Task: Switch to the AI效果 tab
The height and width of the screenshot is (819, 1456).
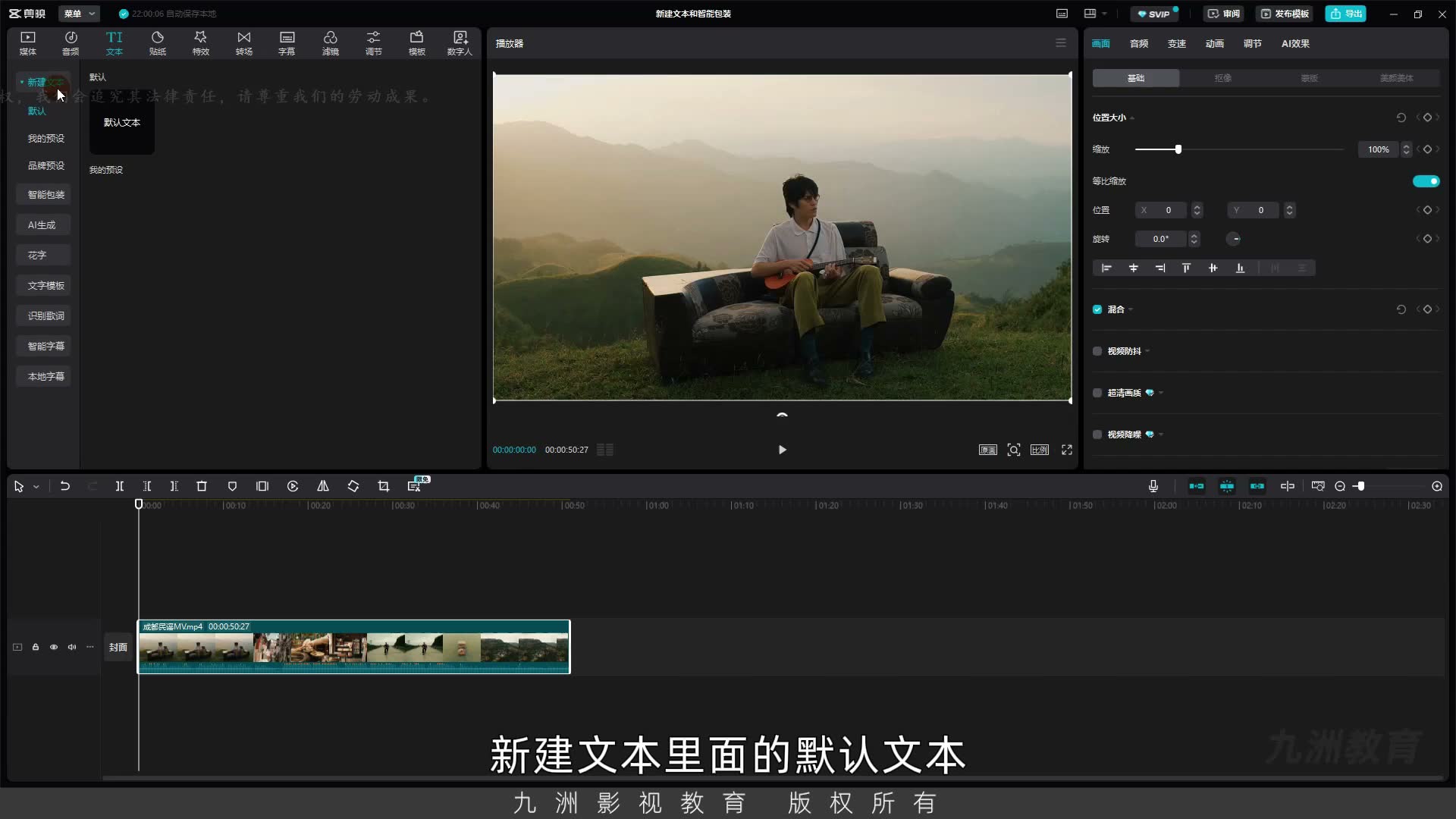Action: pos(1295,43)
